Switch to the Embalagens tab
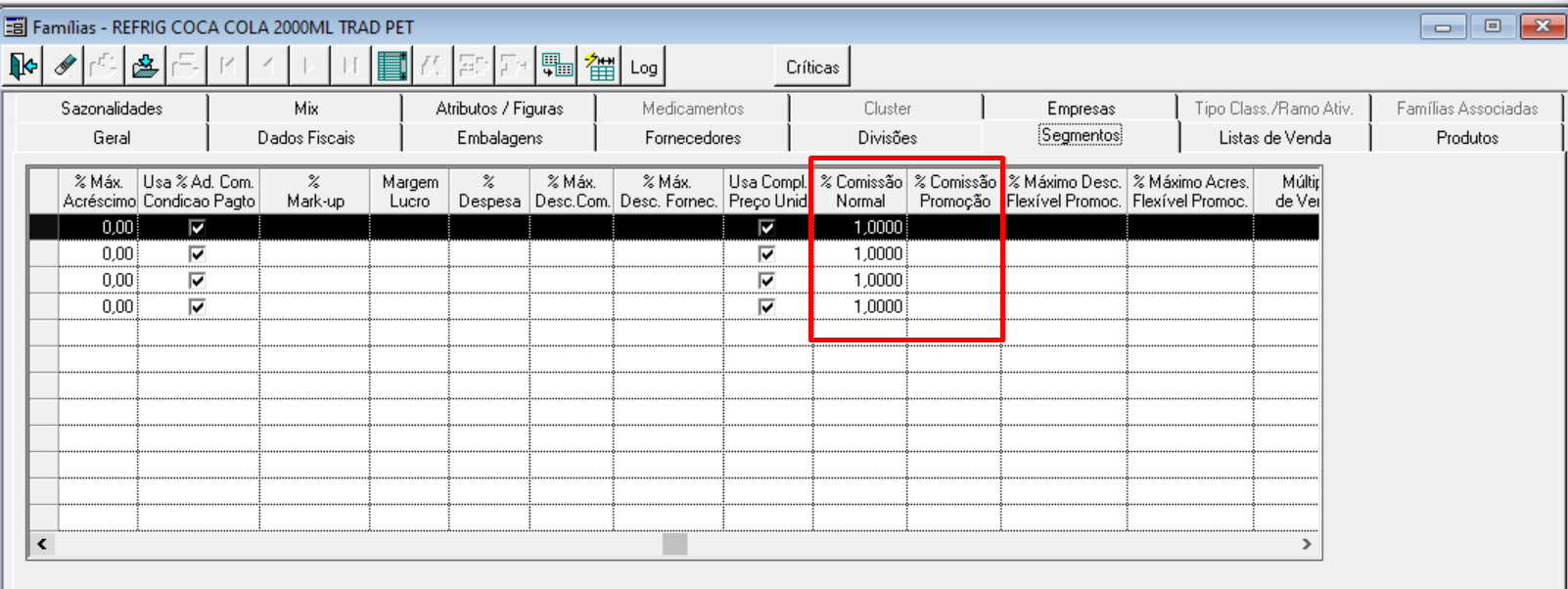This screenshot has width=1568, height=589. (x=499, y=138)
